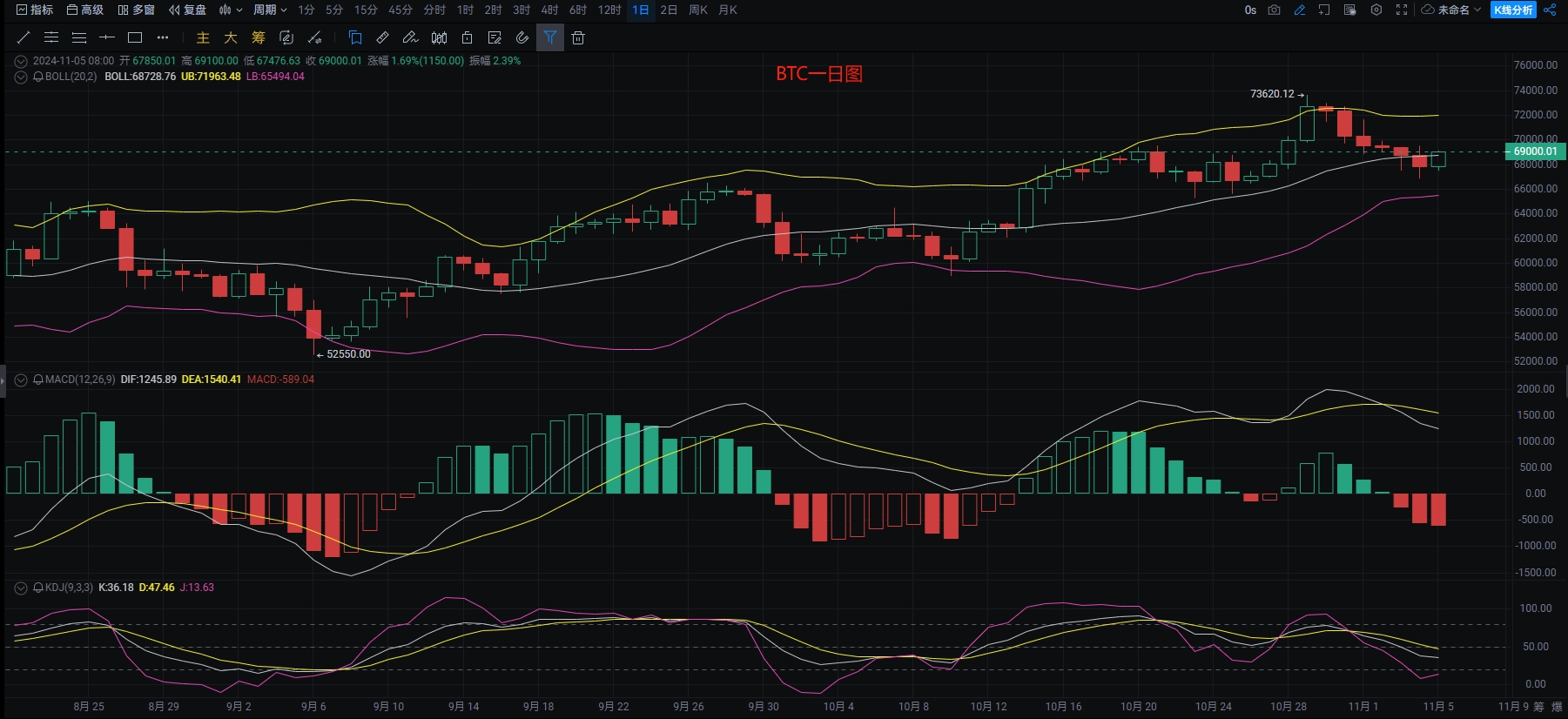
Task: Take a chart screenshot with camera icon
Action: 1275,10
